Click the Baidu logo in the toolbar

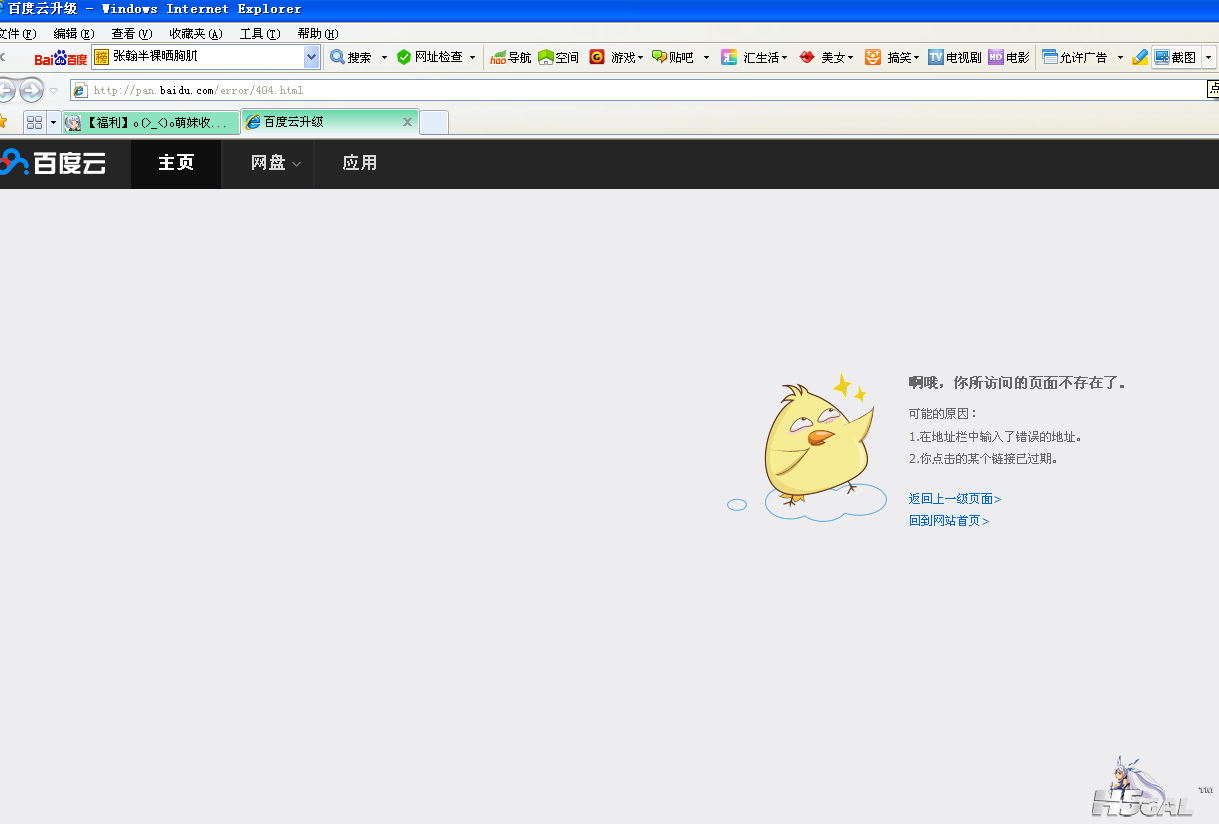(x=60, y=58)
